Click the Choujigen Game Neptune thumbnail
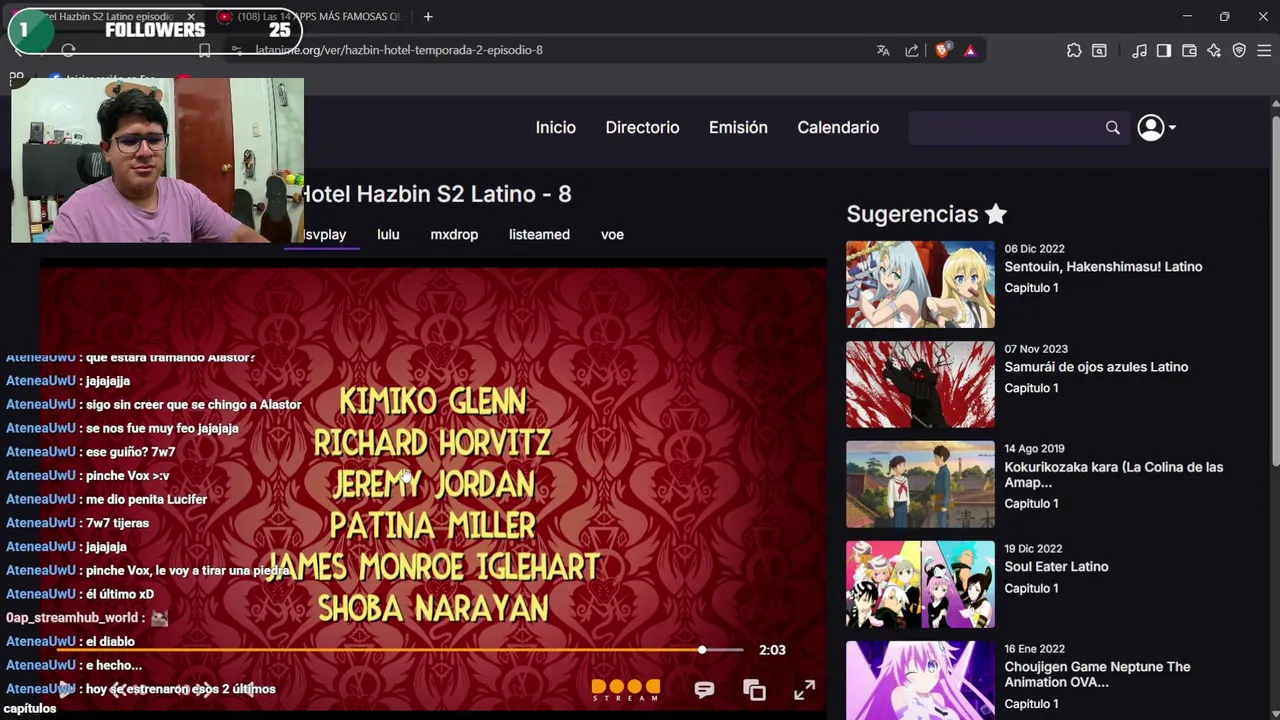 (920, 680)
